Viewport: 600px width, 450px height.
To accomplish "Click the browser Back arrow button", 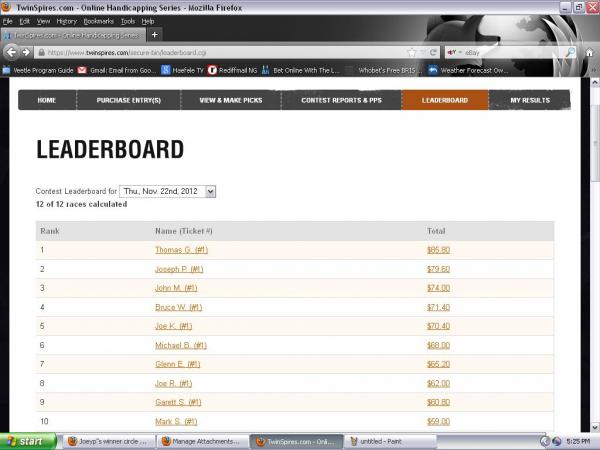I will [11, 52].
